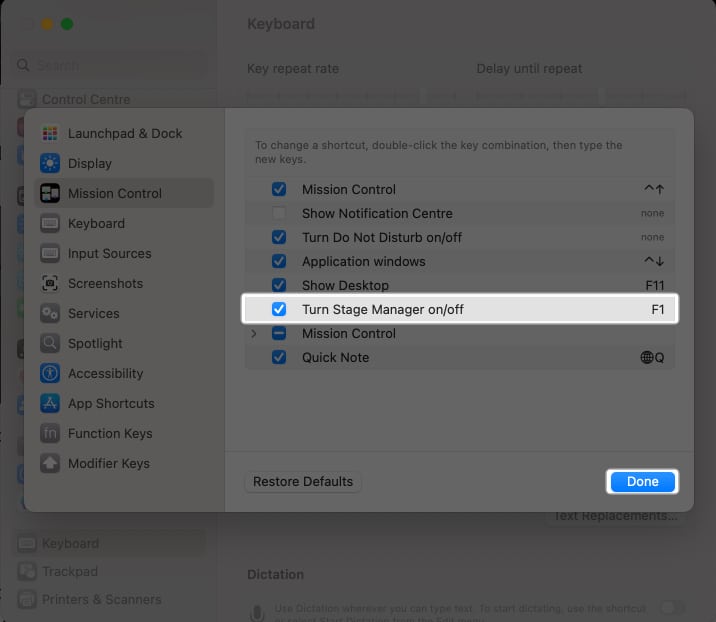The image size is (716, 622).
Task: Click the Function Keys fn icon
Action: pyautogui.click(x=50, y=433)
